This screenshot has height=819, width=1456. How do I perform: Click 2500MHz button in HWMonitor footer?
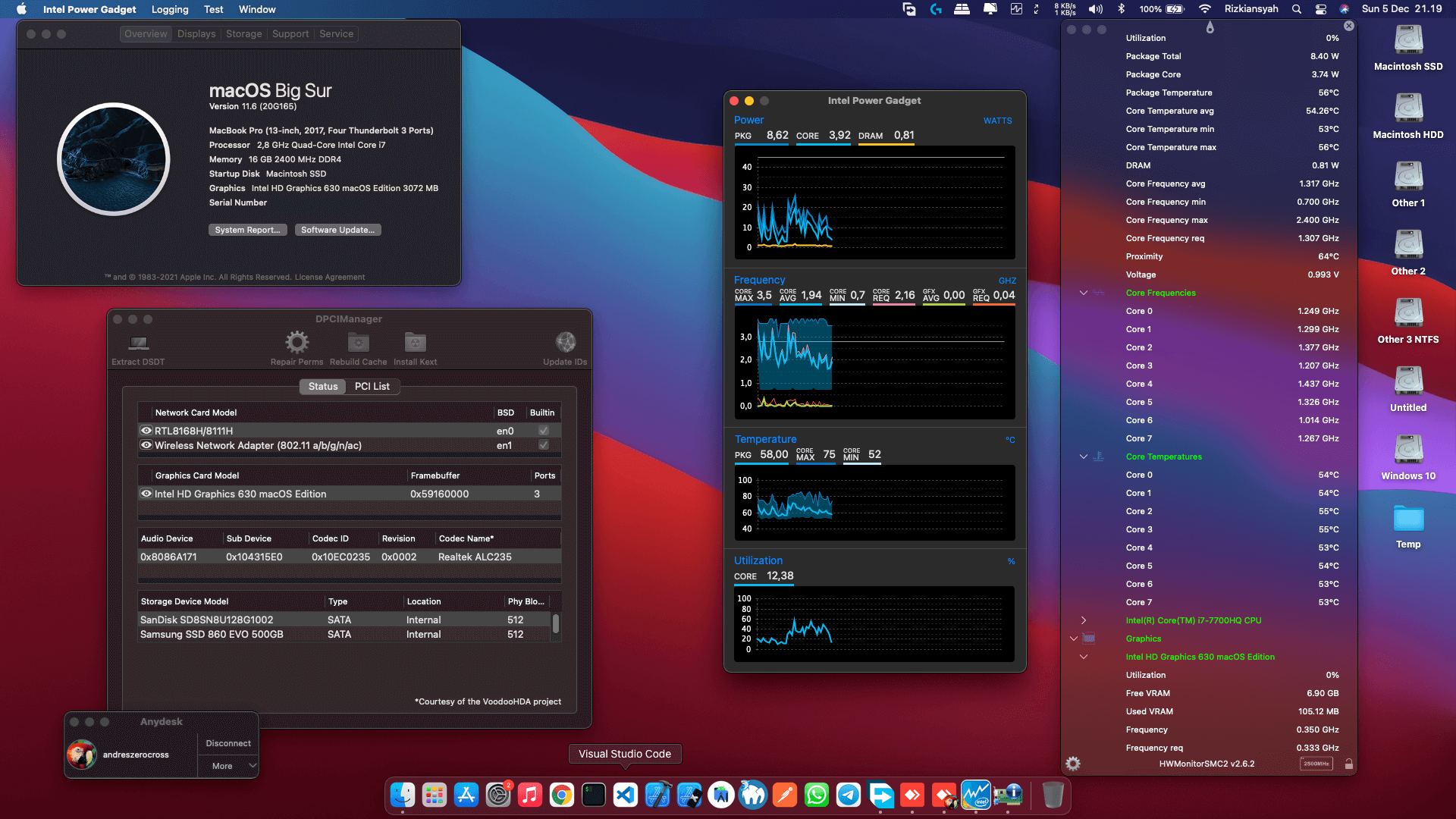[1316, 764]
